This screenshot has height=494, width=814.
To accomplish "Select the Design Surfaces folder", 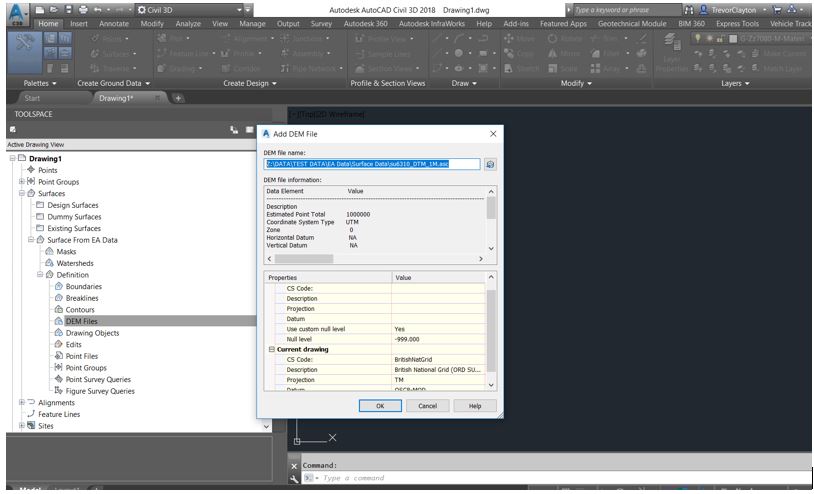I will click(x=73, y=205).
